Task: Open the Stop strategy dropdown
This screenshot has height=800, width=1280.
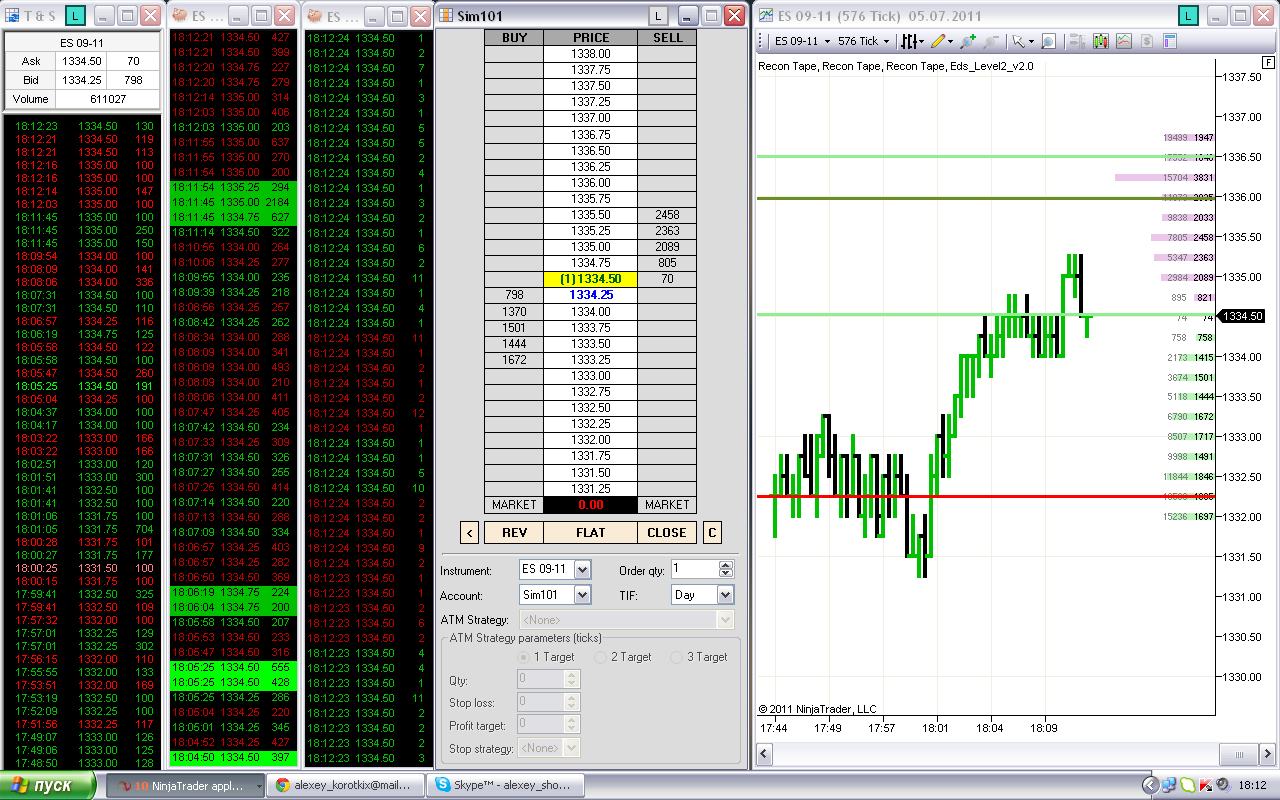Action: [x=548, y=748]
